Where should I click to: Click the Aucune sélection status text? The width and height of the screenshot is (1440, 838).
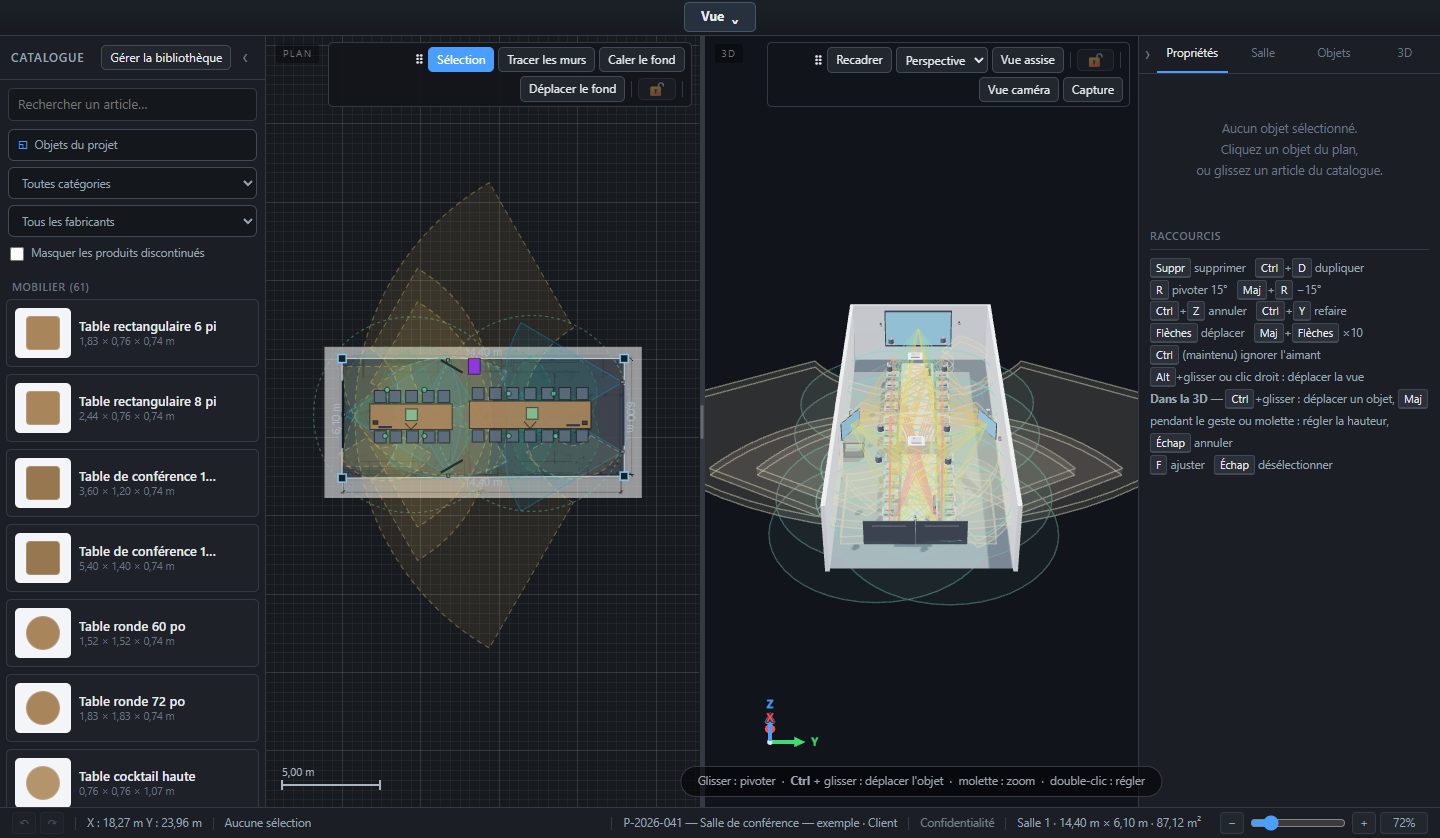pos(268,823)
